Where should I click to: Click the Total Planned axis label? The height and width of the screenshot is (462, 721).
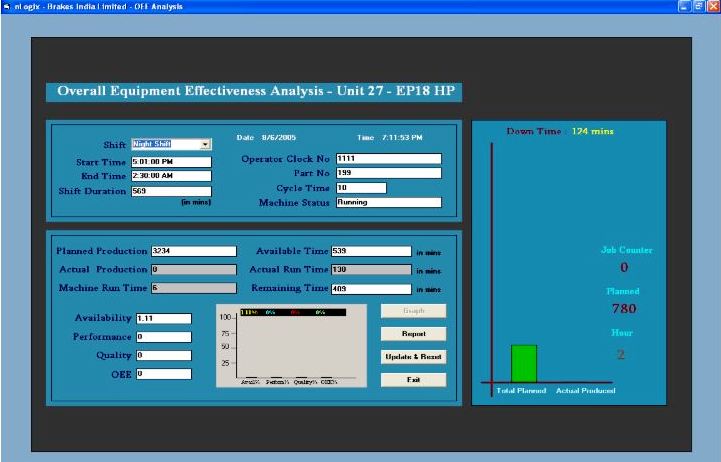point(521,390)
